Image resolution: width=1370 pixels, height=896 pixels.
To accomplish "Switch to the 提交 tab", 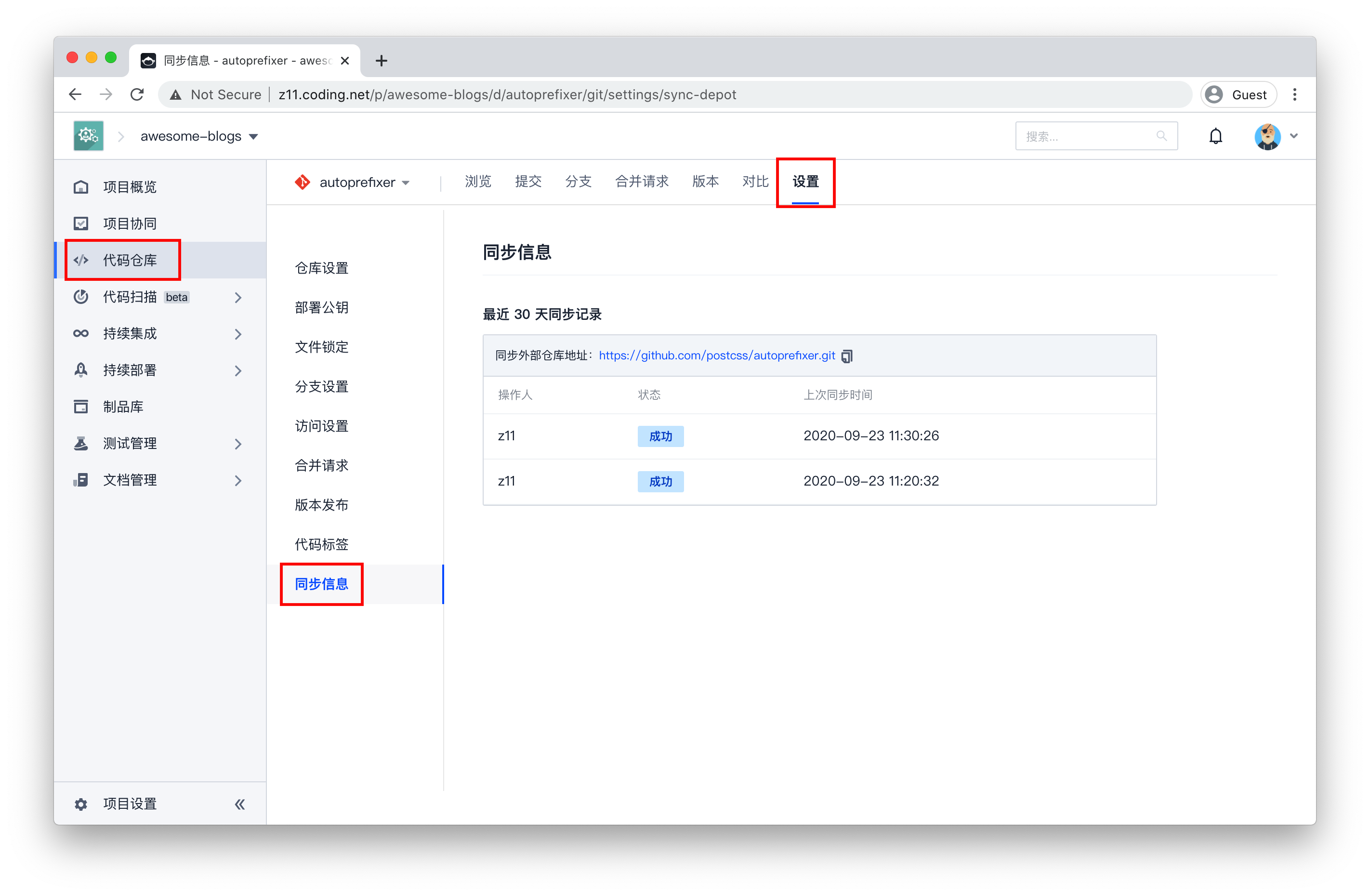I will click(528, 182).
